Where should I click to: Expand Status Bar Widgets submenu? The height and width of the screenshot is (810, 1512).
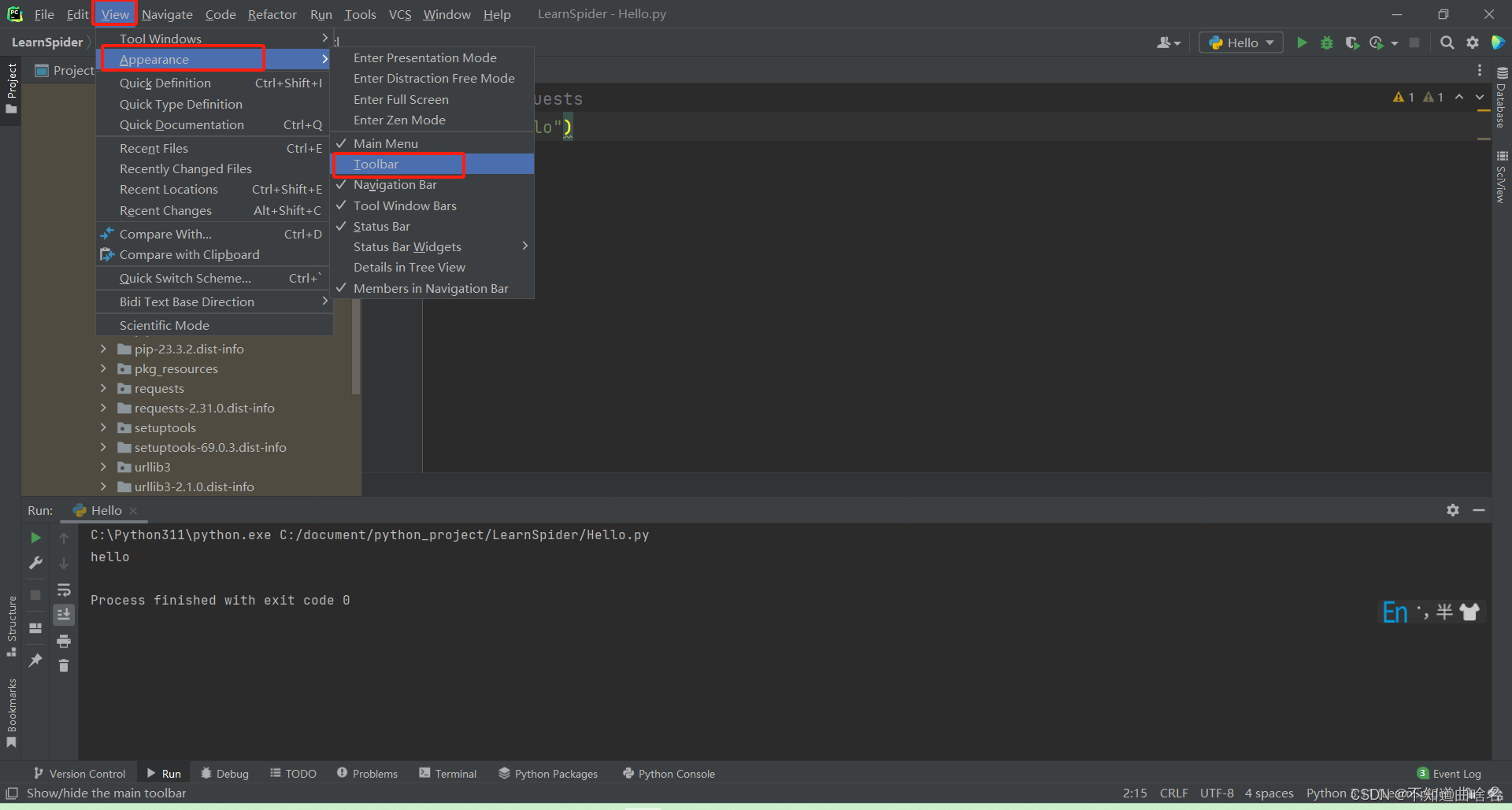pos(432,246)
